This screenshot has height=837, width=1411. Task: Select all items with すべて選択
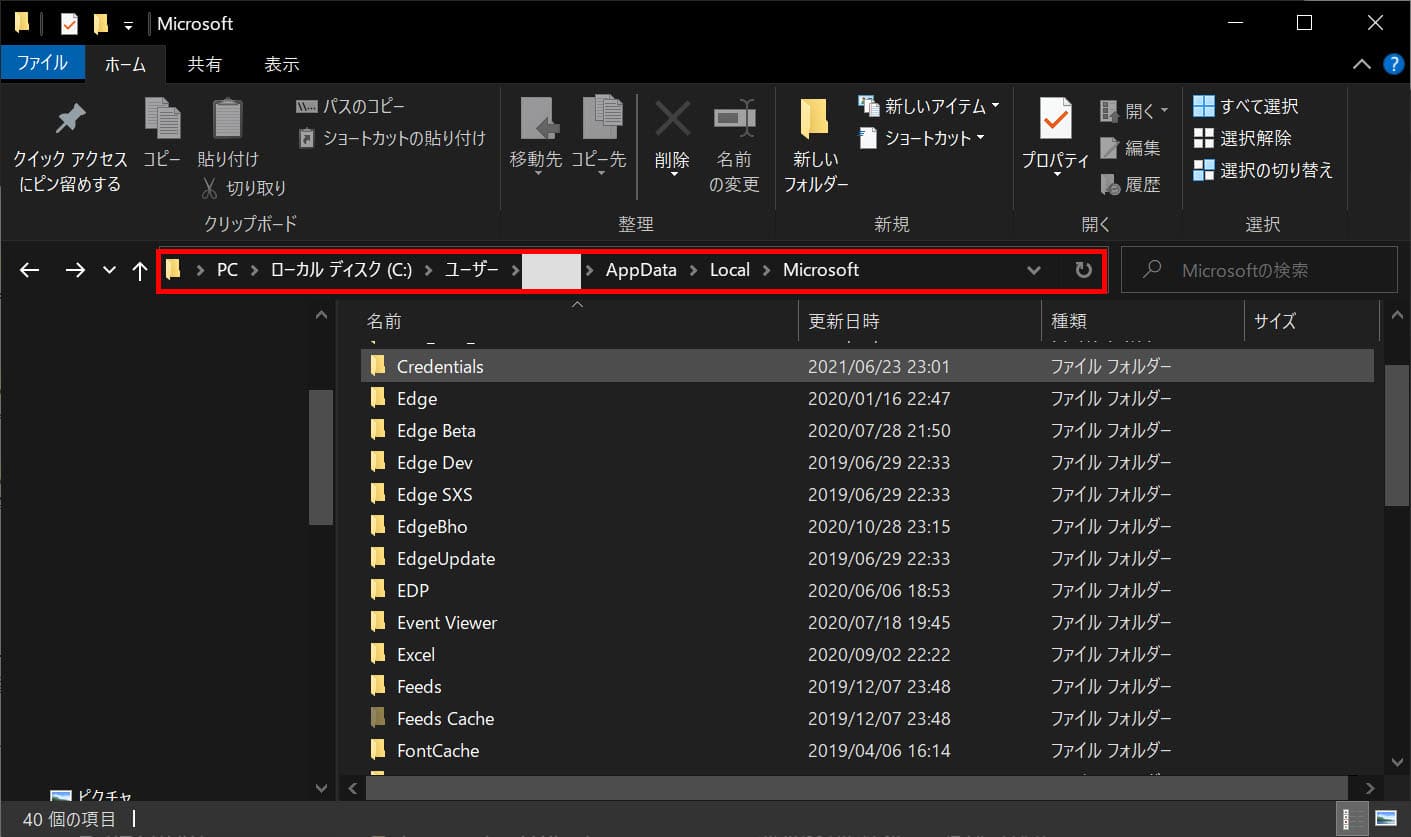(x=1246, y=106)
